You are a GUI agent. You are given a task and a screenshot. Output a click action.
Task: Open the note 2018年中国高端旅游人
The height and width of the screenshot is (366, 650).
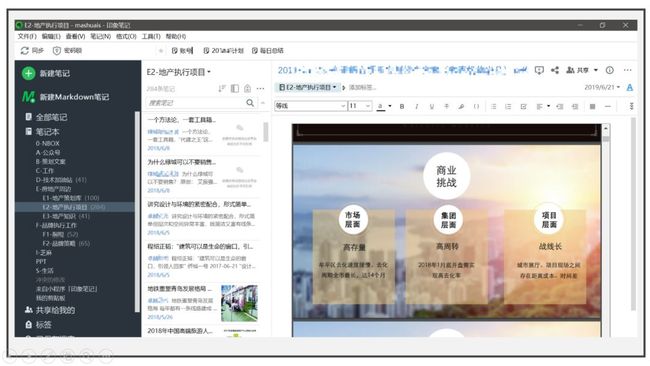pos(203,332)
